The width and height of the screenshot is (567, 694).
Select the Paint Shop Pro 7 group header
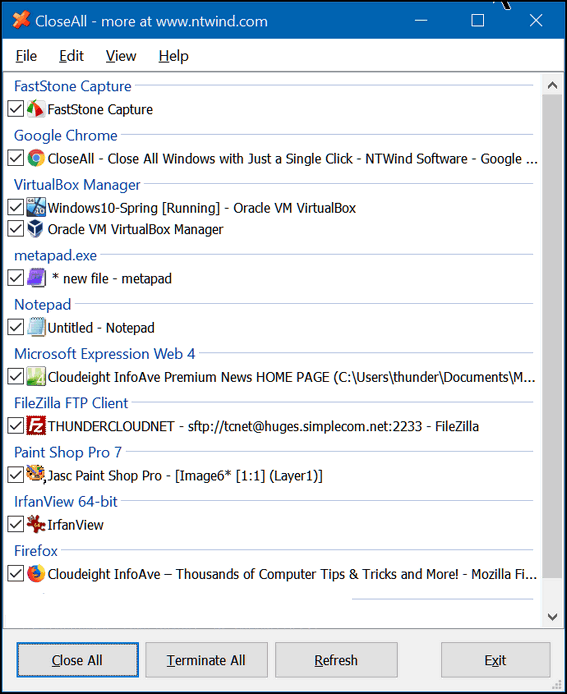(68, 452)
